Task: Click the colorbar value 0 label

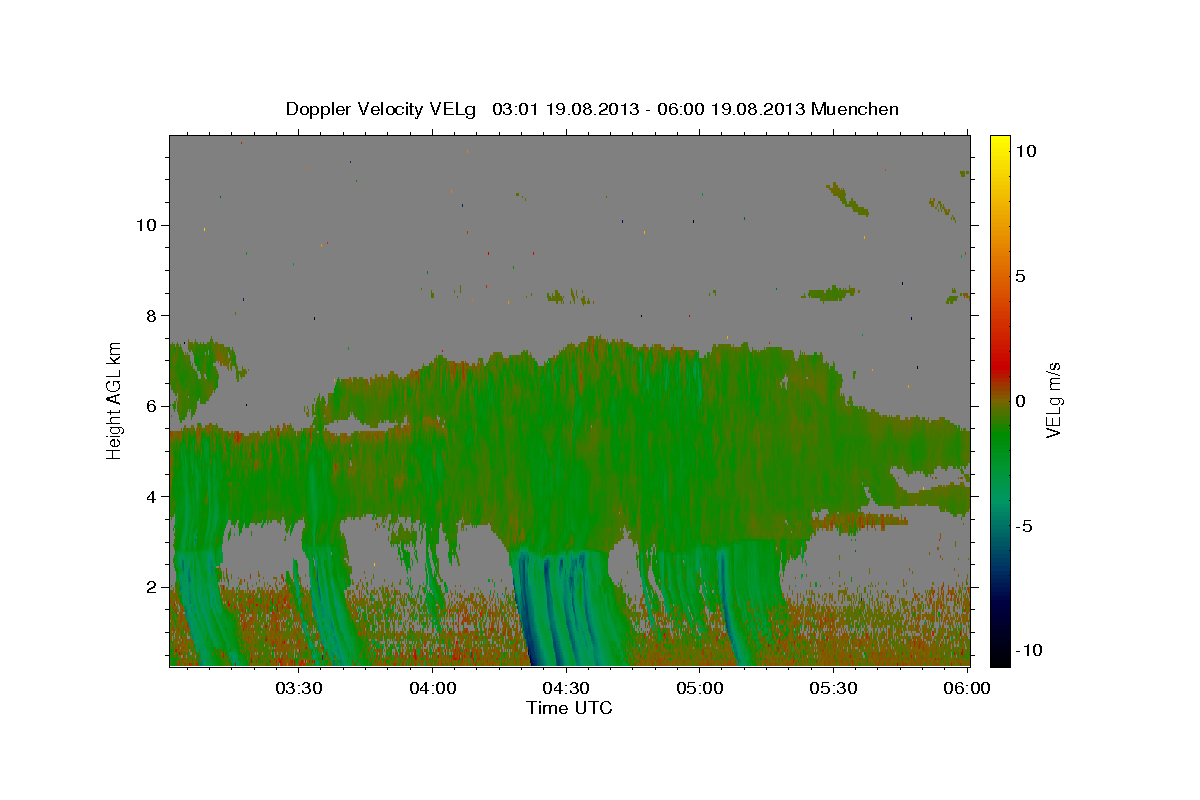Action: click(x=1020, y=401)
